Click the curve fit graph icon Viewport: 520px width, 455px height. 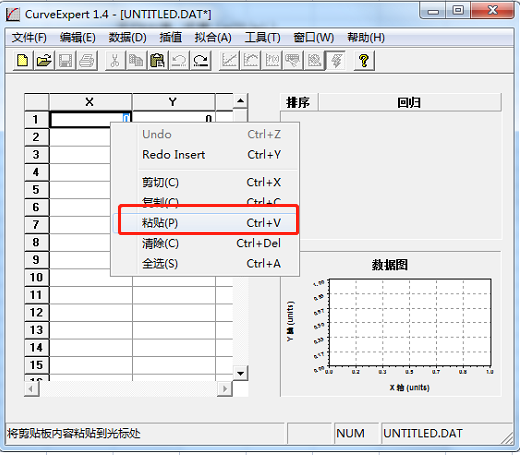[251, 61]
